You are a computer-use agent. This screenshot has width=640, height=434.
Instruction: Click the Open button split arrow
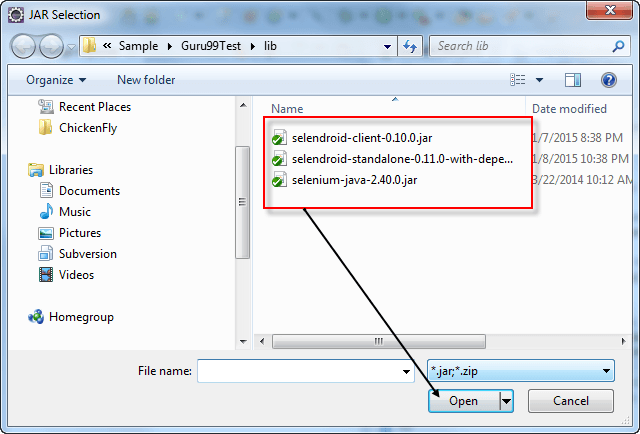click(x=506, y=401)
